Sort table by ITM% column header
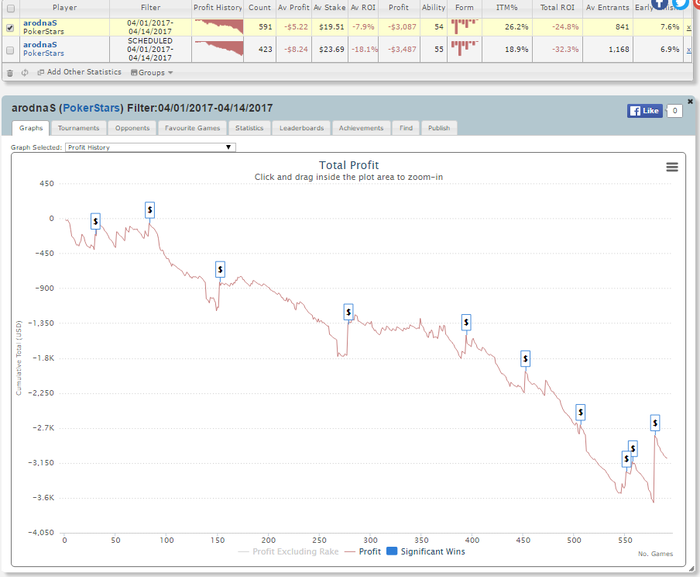700x577 pixels. (507, 8)
